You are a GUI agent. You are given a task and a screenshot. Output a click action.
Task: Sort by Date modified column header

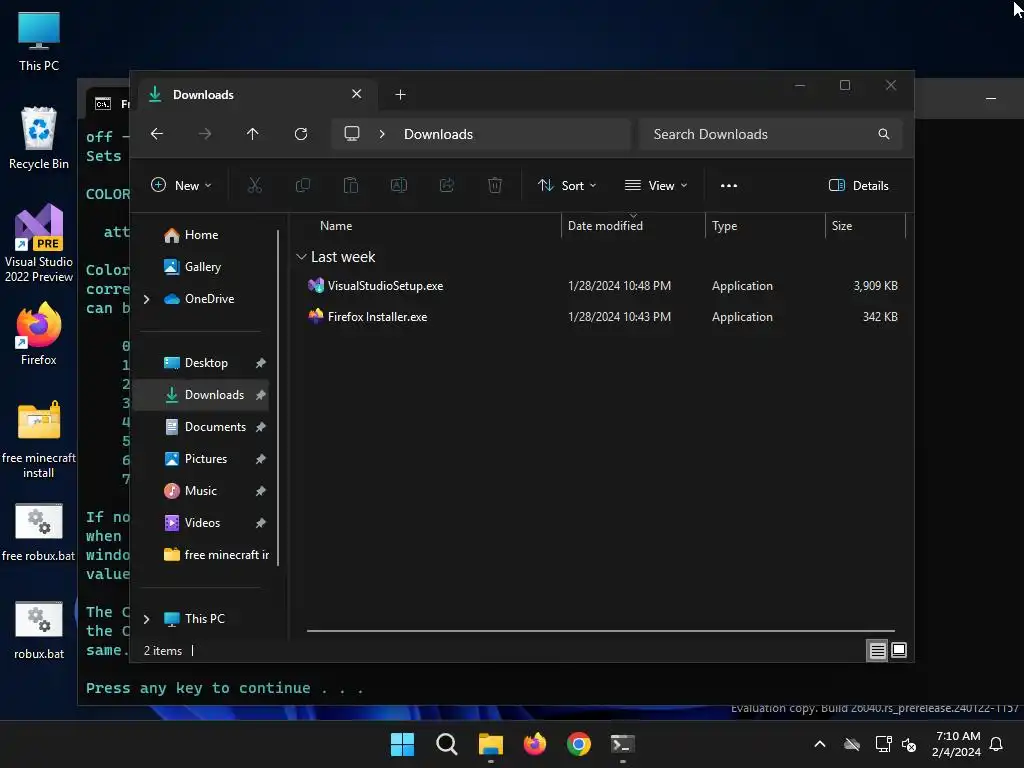[x=605, y=226]
